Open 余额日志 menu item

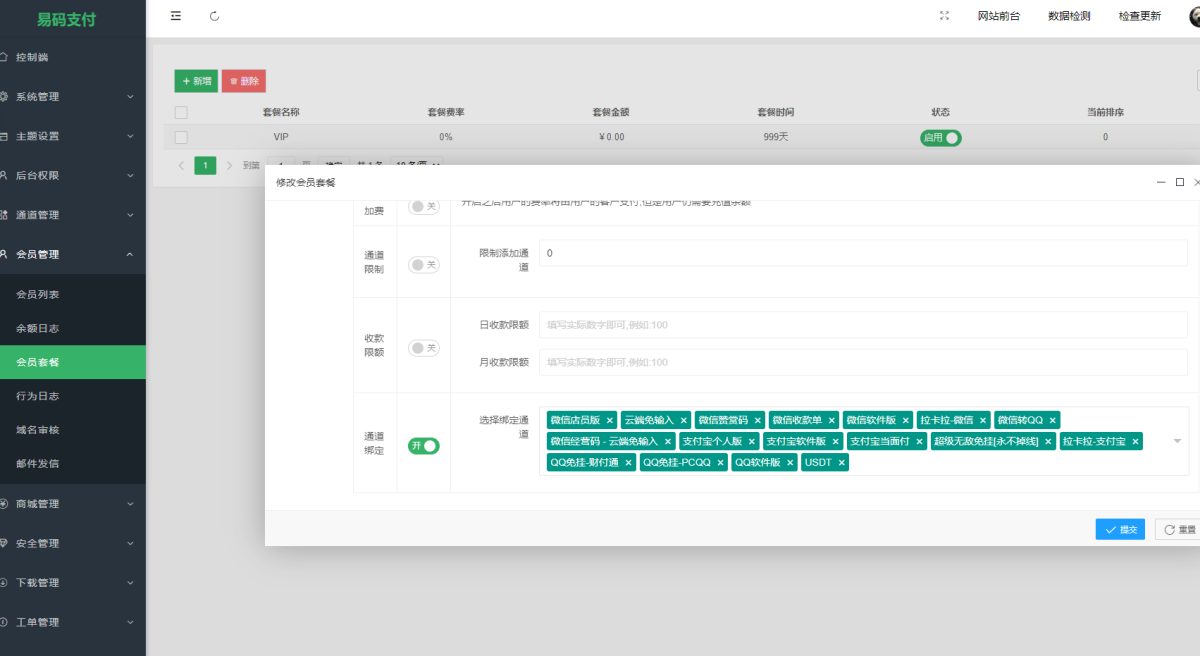[x=72, y=328]
